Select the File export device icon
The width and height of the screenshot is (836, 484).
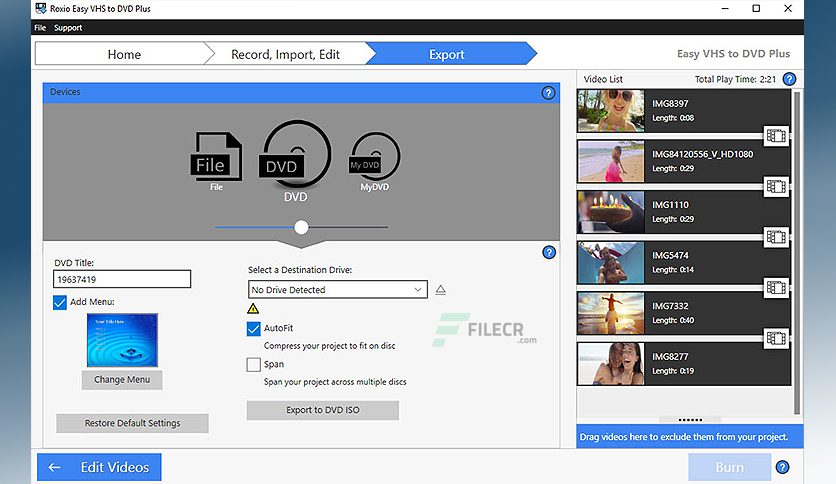(x=216, y=157)
